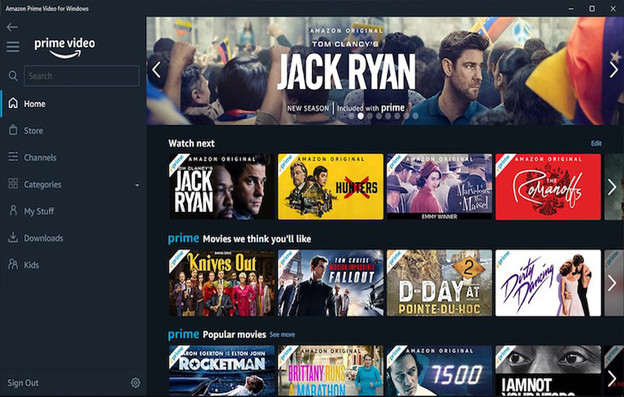This screenshot has width=624, height=397.
Task: Open the Hunters tile
Action: click(x=331, y=187)
